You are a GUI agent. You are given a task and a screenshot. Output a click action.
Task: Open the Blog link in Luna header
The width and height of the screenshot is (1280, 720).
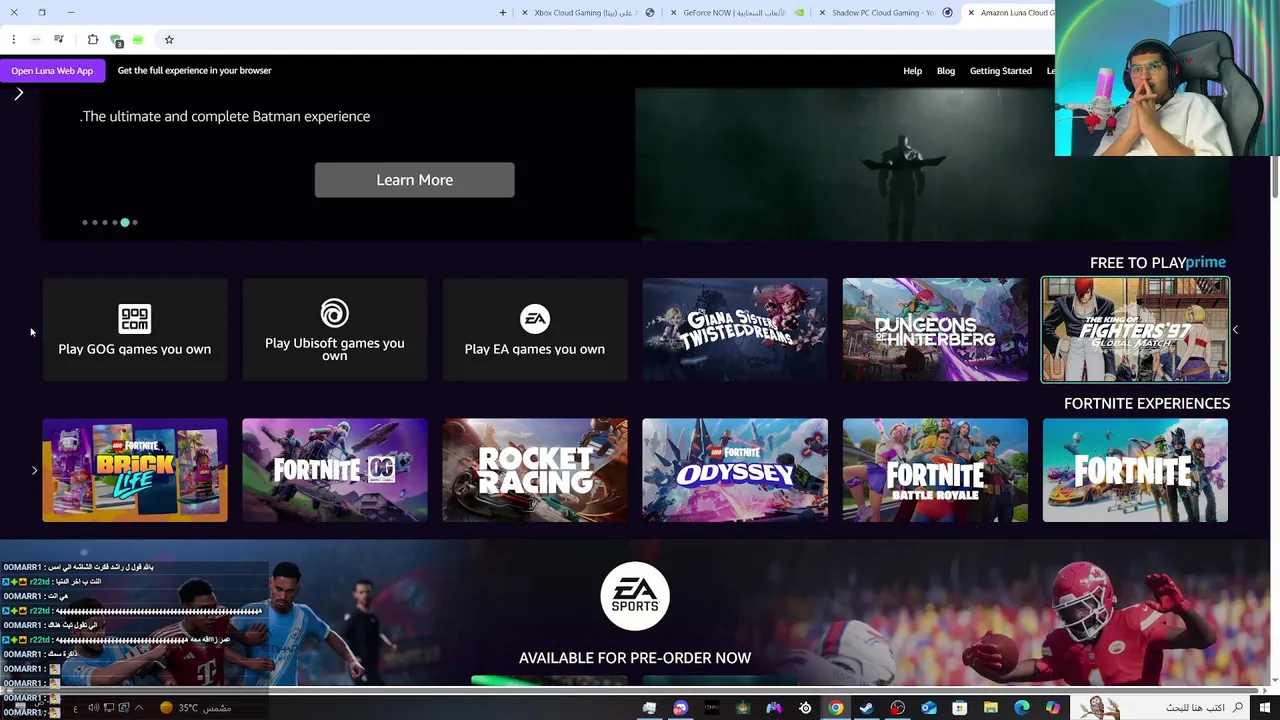[x=946, y=71]
